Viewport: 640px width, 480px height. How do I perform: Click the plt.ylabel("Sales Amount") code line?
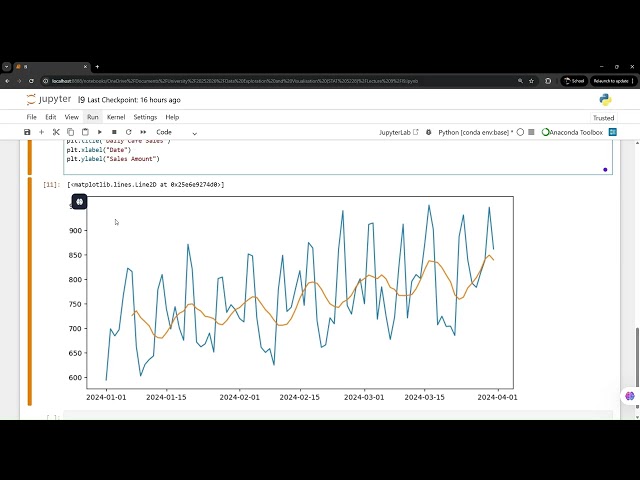(x=113, y=159)
